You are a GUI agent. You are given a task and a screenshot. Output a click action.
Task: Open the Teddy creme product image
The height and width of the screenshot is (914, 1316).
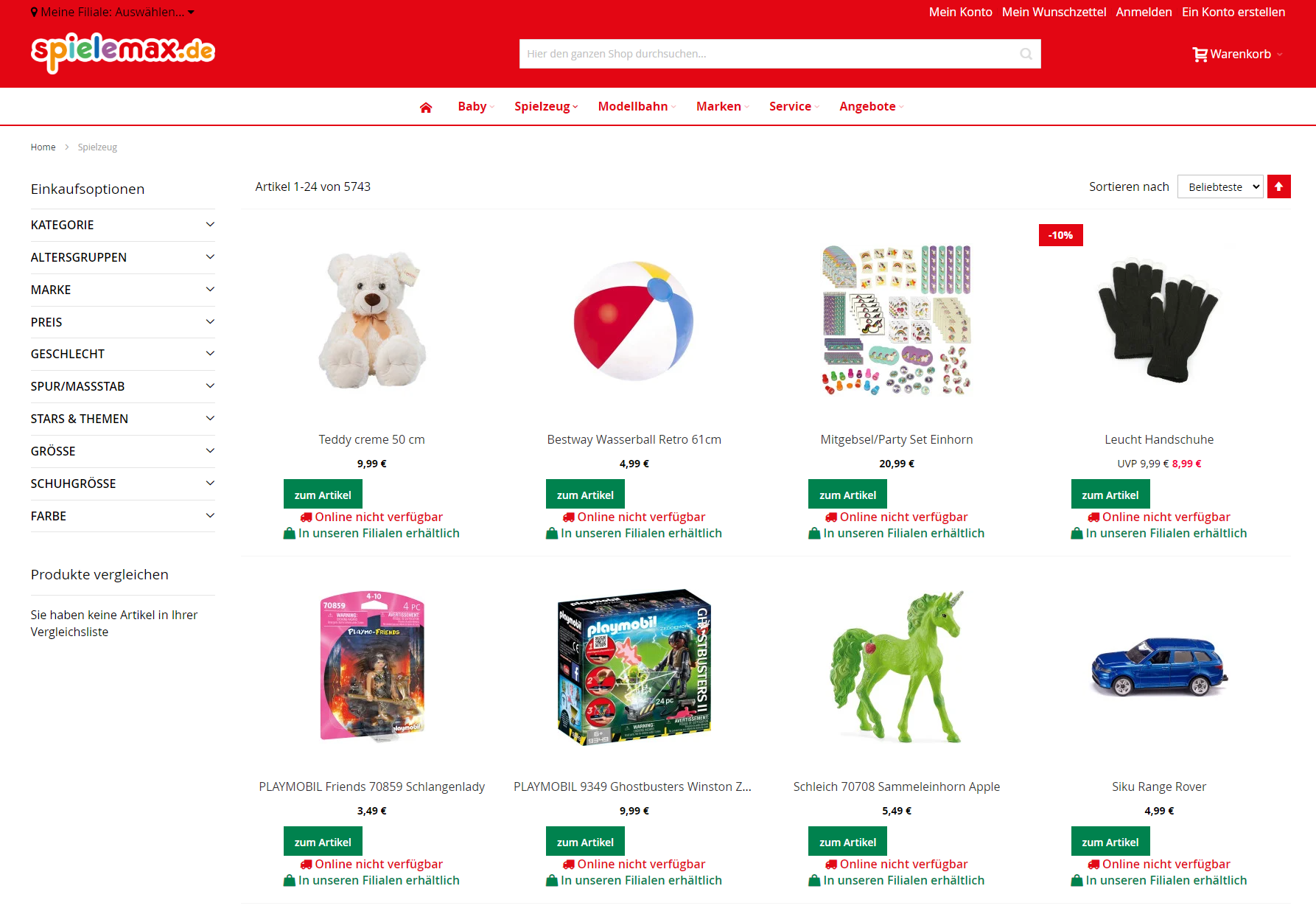pos(372,320)
